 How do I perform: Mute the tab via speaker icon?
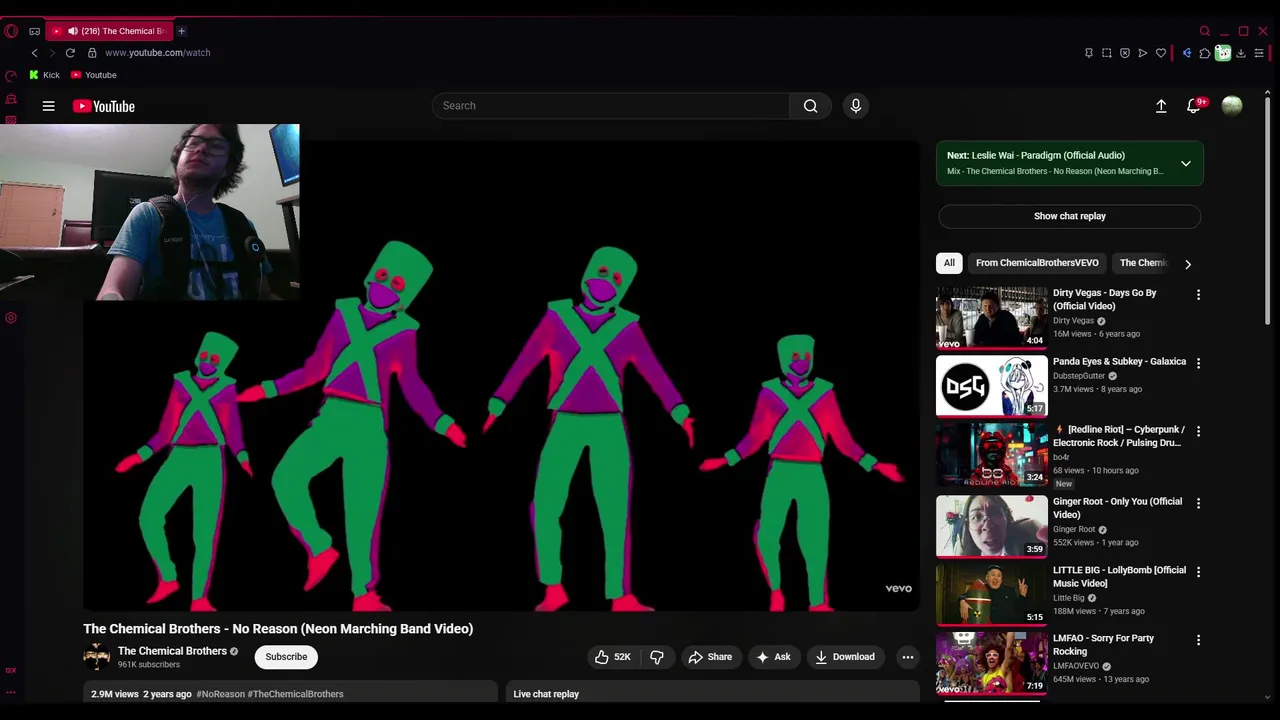[x=73, y=31]
